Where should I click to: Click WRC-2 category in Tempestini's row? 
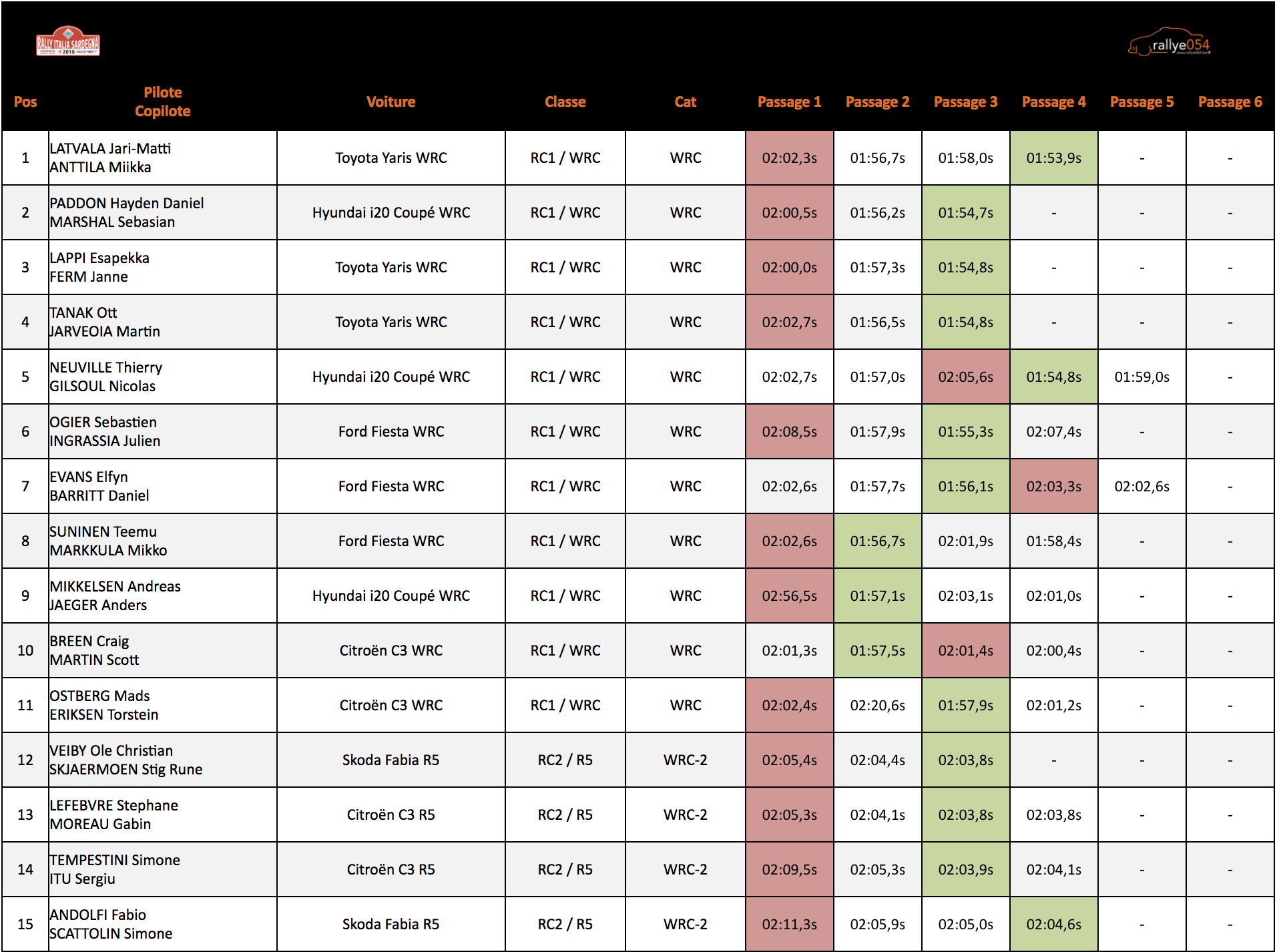click(685, 870)
